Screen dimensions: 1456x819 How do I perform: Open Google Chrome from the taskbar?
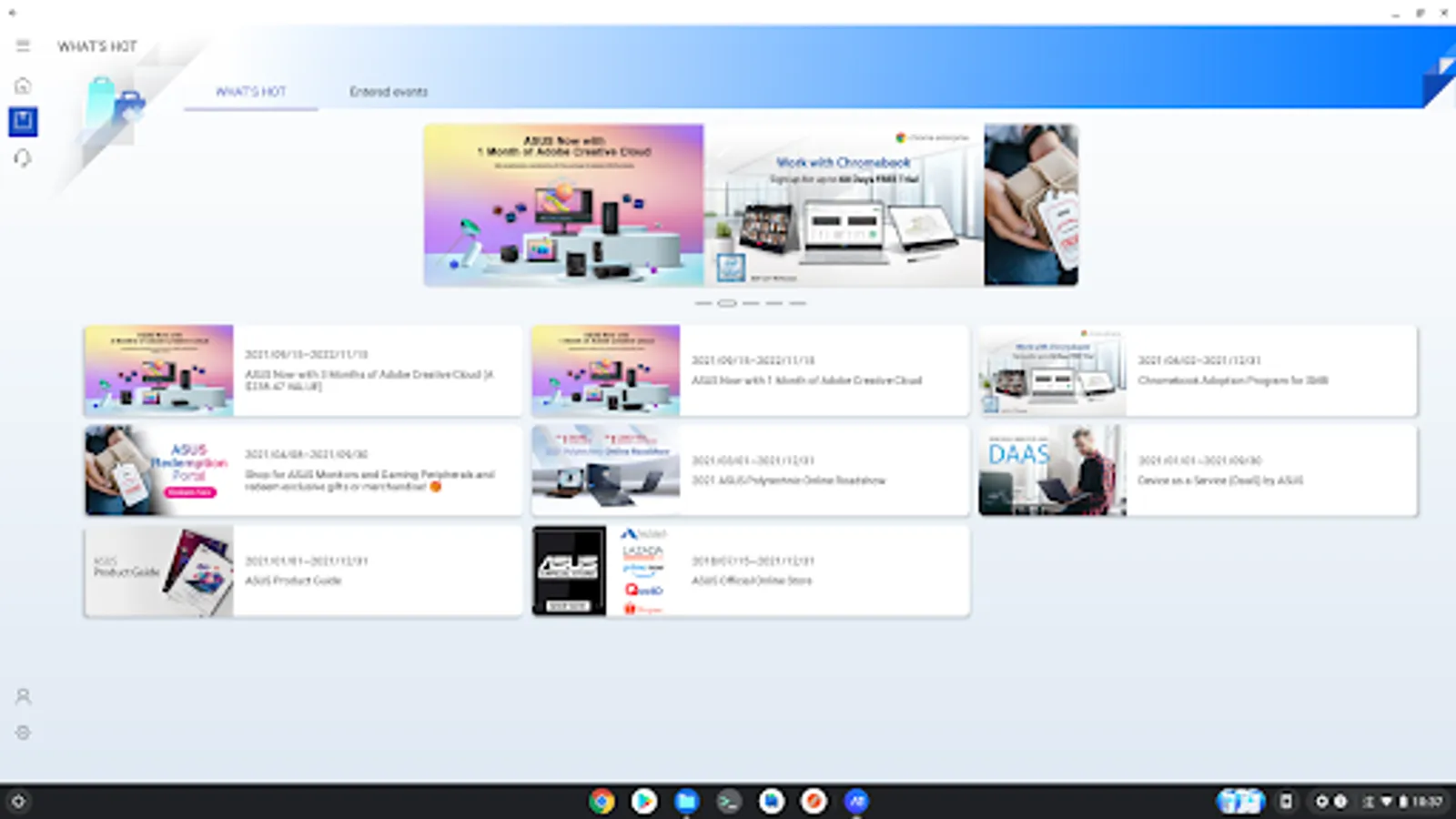pos(601,801)
